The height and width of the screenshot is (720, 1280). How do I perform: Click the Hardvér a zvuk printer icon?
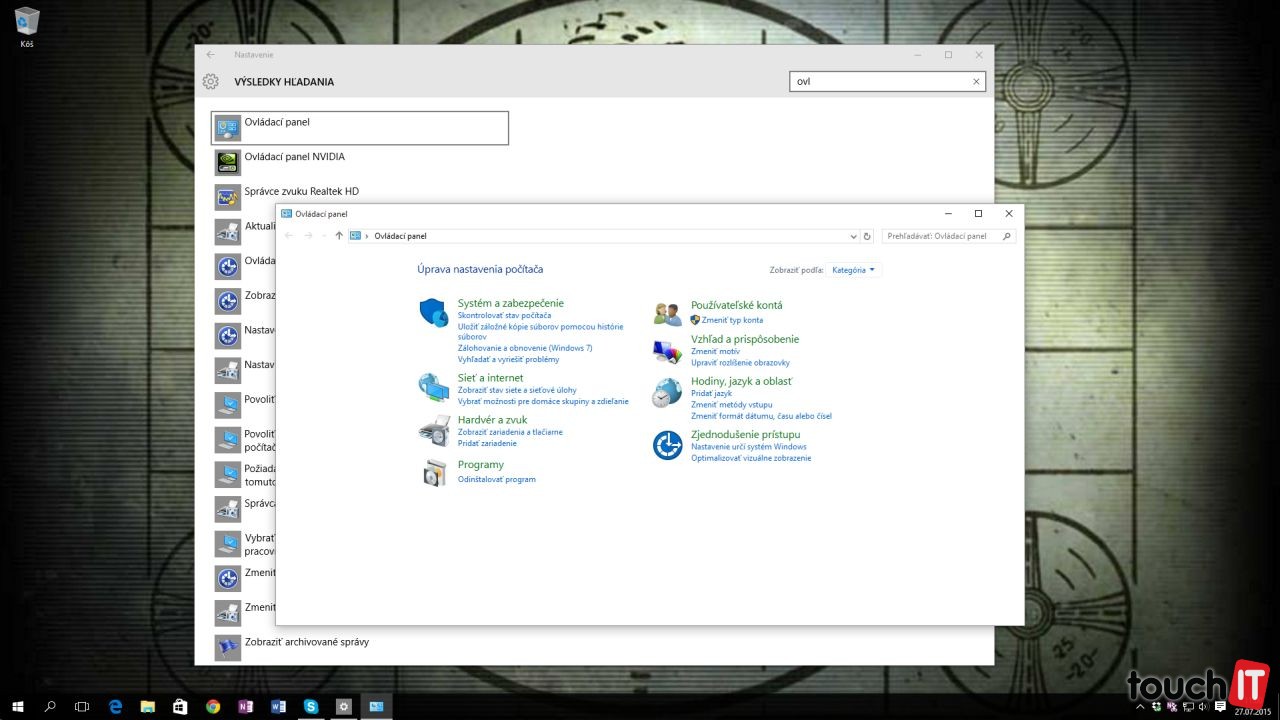pyautogui.click(x=433, y=430)
